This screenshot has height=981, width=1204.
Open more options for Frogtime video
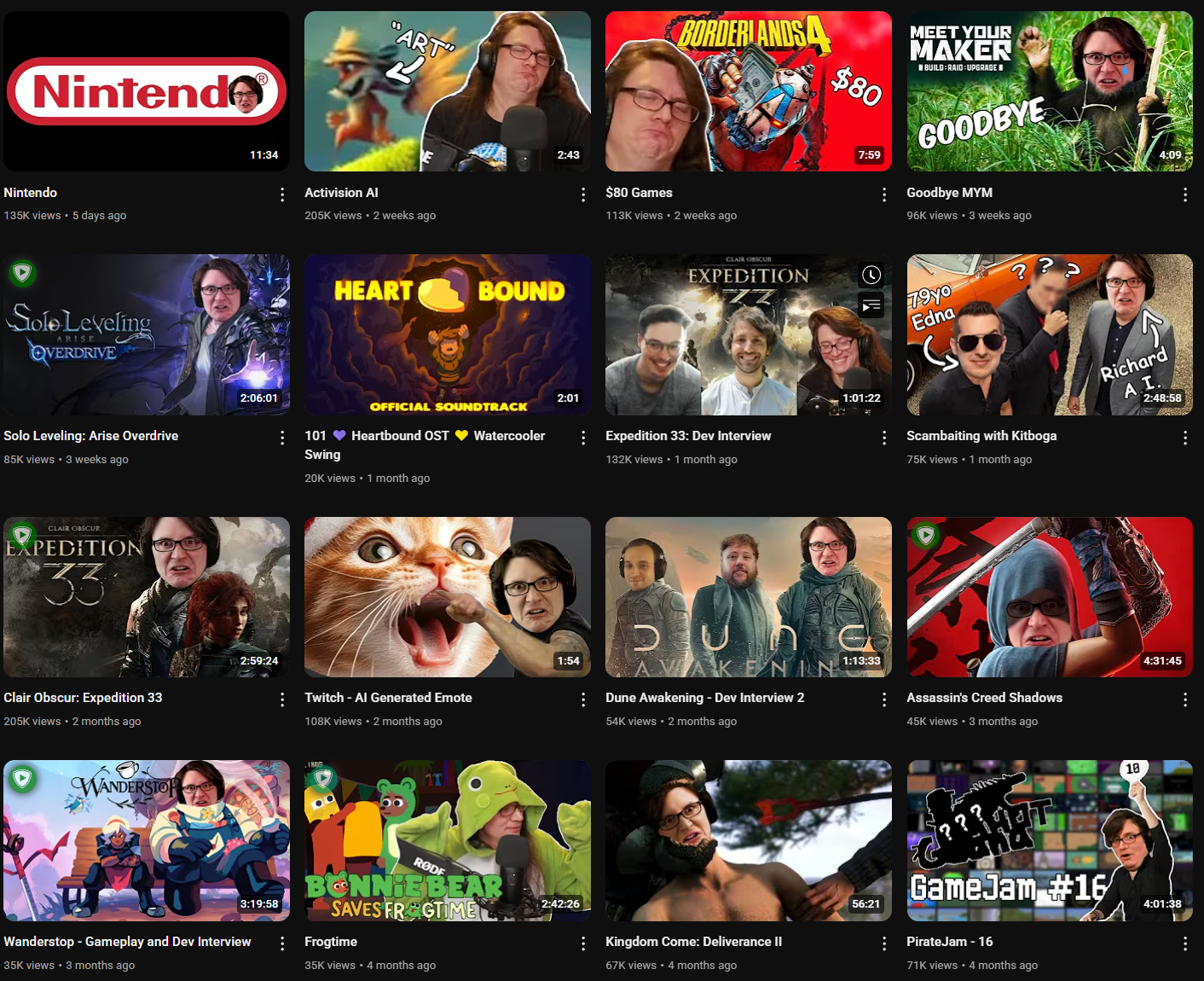pos(583,943)
